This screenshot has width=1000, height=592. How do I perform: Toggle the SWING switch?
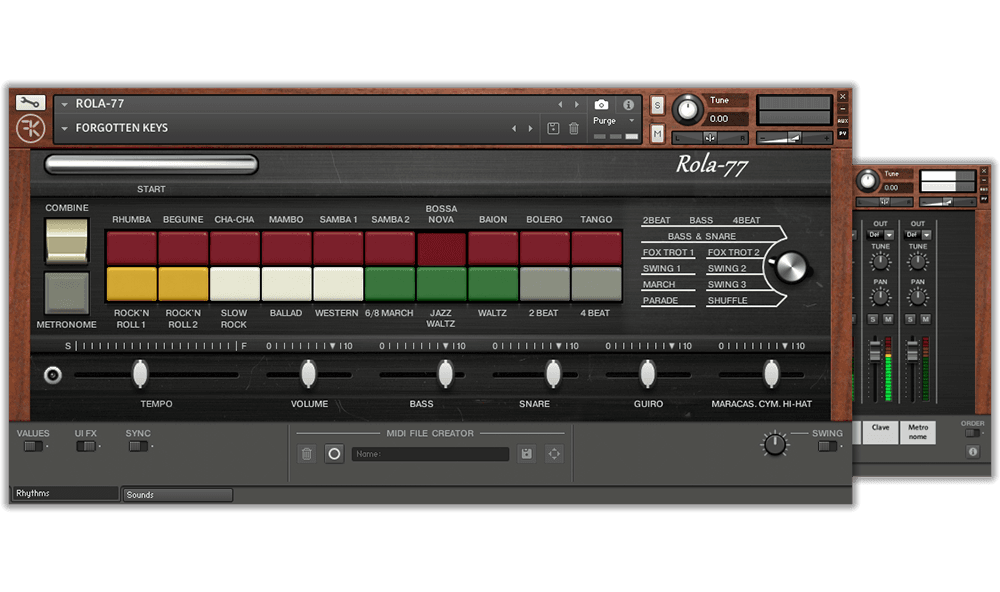[827, 446]
